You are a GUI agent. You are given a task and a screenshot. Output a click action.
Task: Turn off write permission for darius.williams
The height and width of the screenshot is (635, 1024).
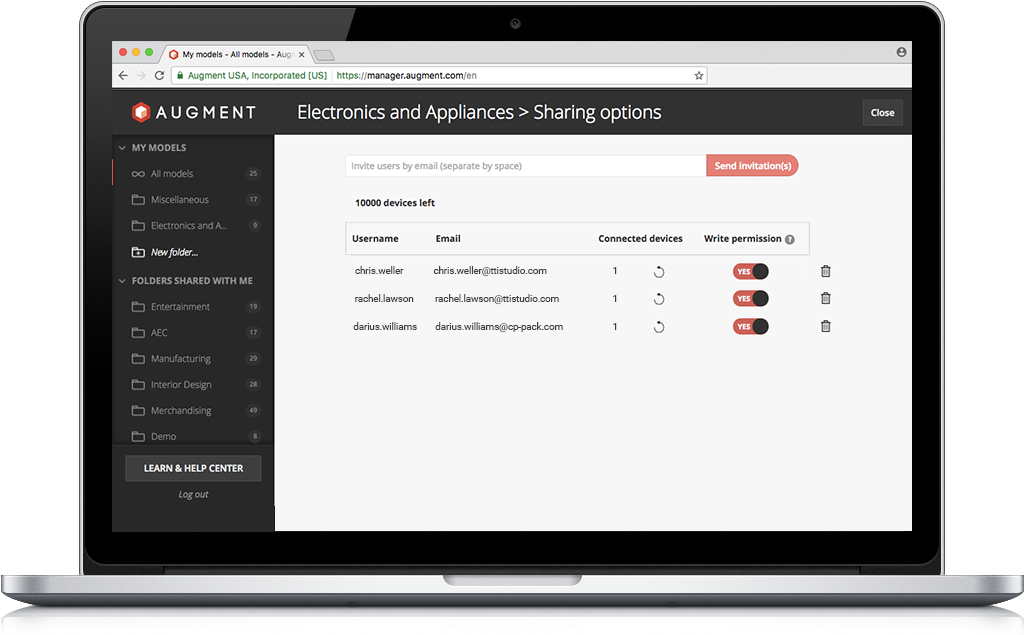coord(750,325)
